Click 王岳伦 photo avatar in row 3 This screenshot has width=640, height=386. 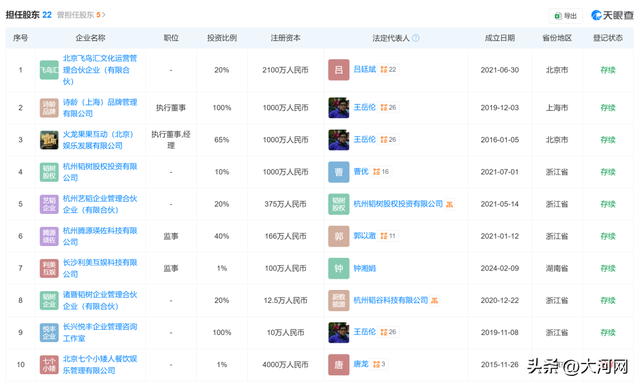point(339,140)
